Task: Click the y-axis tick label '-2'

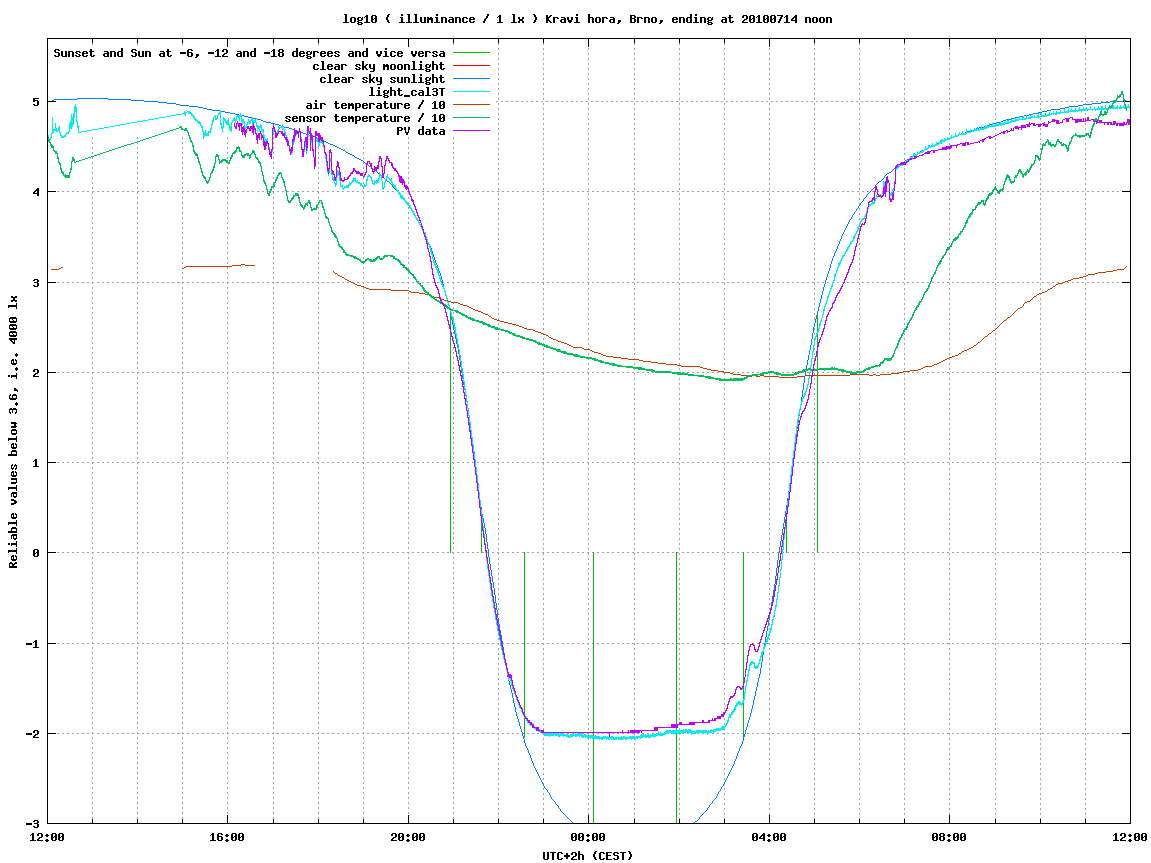Action: 33,734
